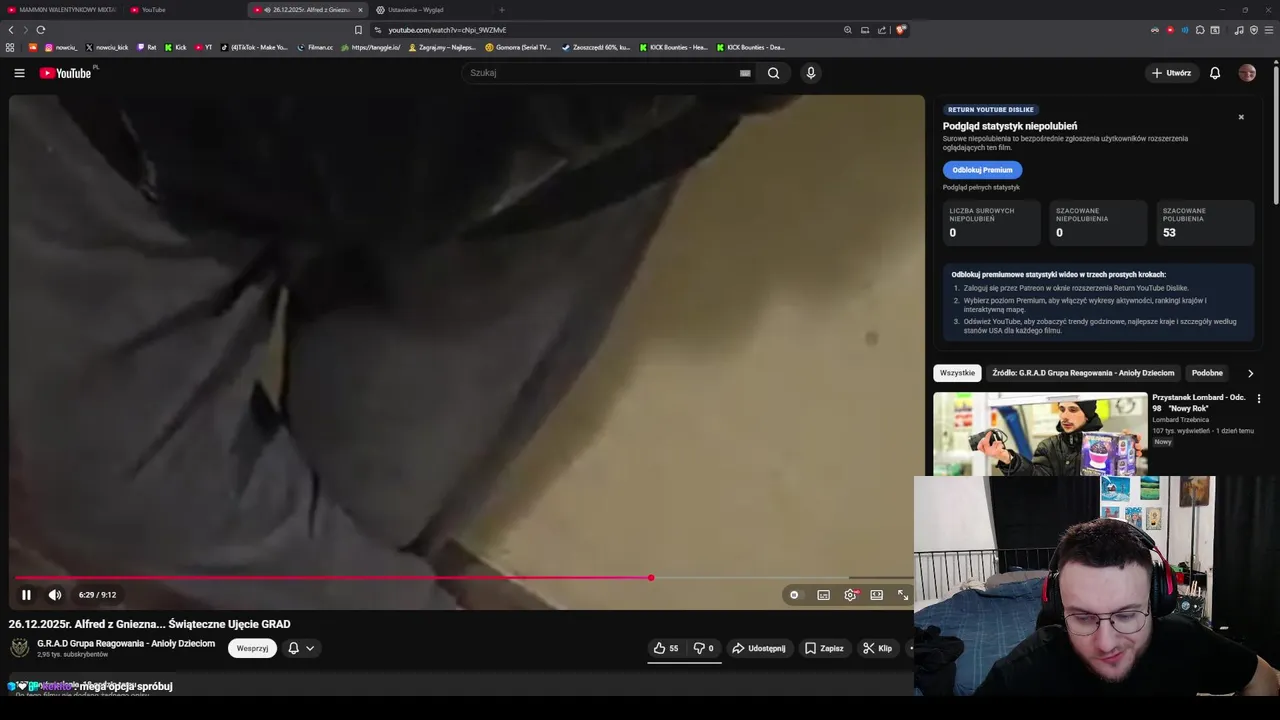Share the video via Udostępnij

click(760, 648)
